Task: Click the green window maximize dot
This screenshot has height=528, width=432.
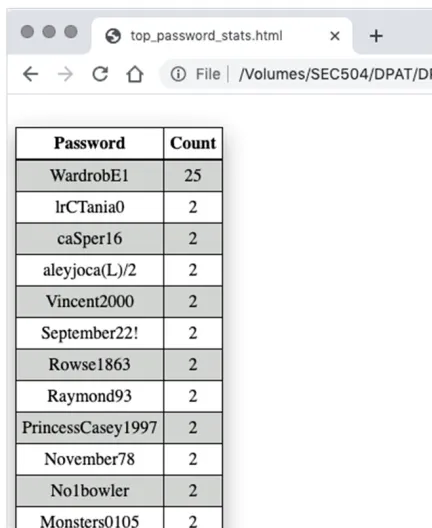Action: 71,32
